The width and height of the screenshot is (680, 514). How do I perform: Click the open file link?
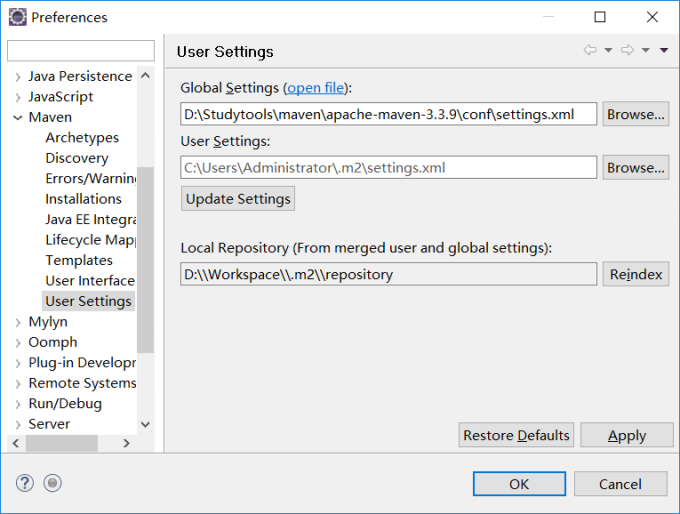coord(316,88)
